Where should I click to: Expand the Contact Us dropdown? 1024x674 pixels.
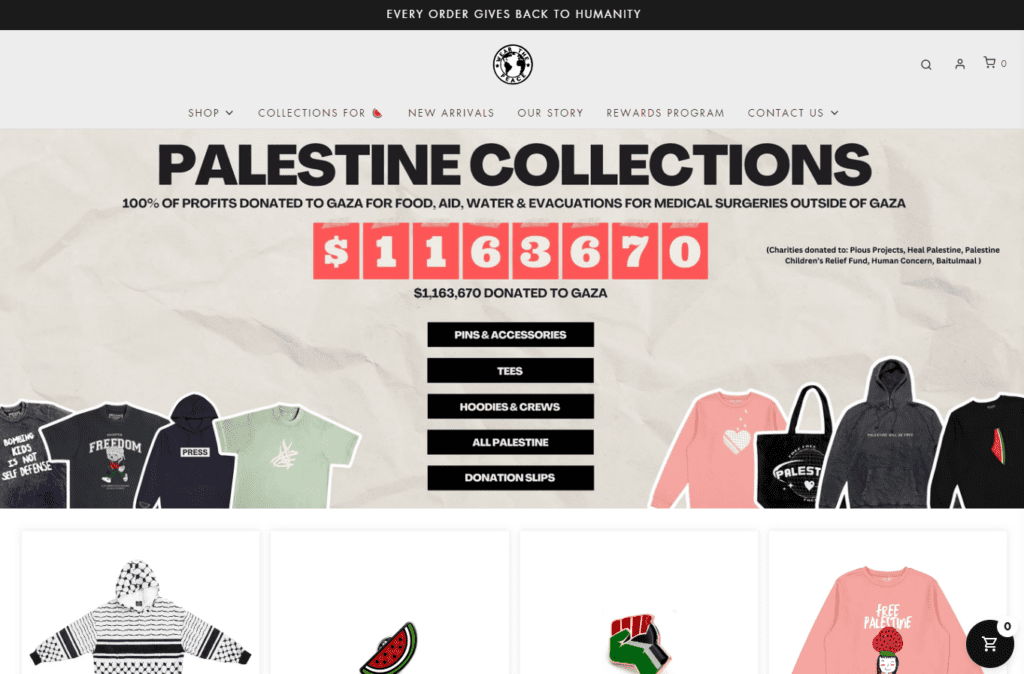tap(793, 113)
